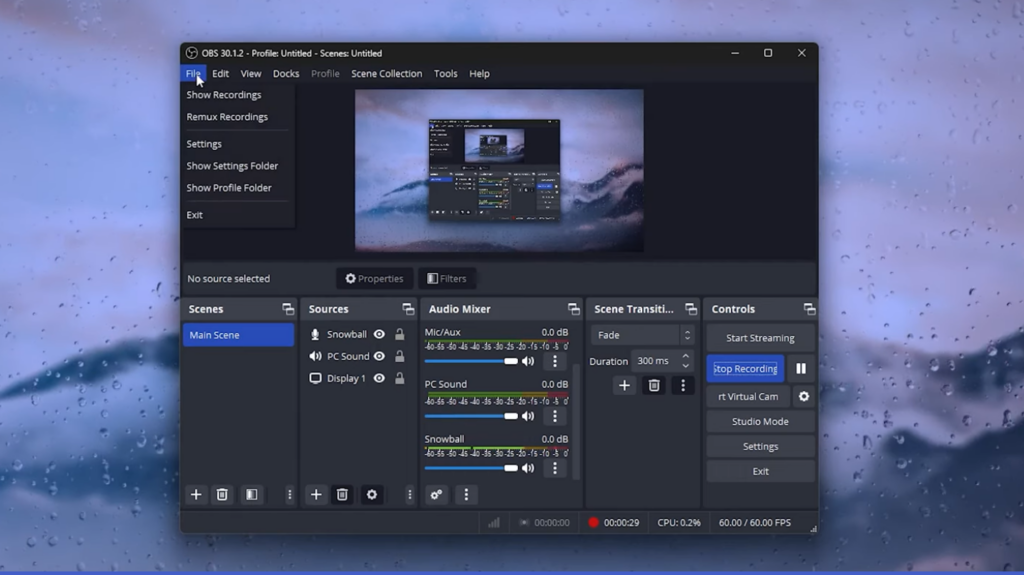1024x575 pixels.
Task: Add a new scene with plus icon
Action: 196,494
